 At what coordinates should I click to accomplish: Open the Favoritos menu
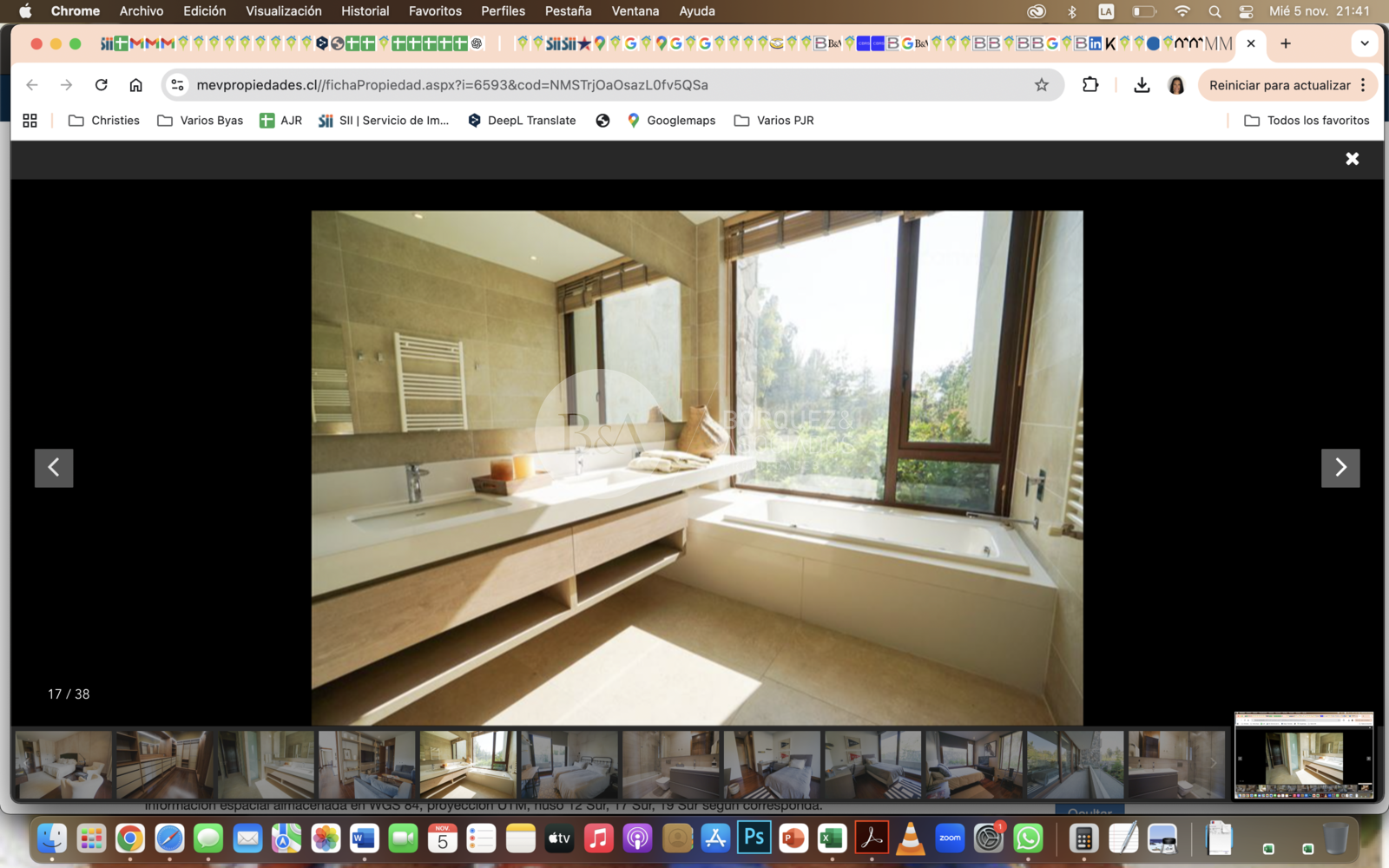[435, 11]
